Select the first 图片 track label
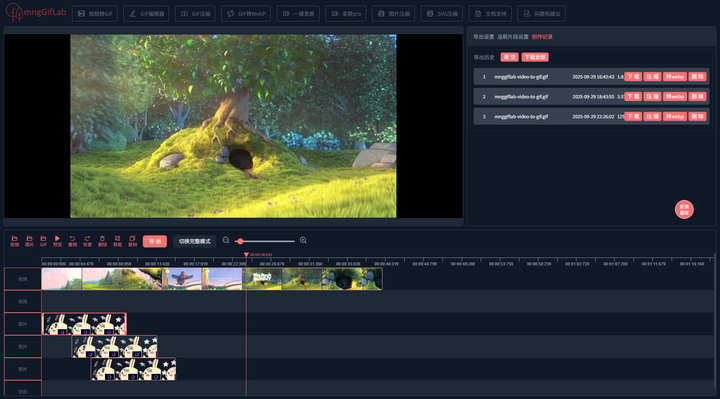The height and width of the screenshot is (399, 720). tap(22, 324)
